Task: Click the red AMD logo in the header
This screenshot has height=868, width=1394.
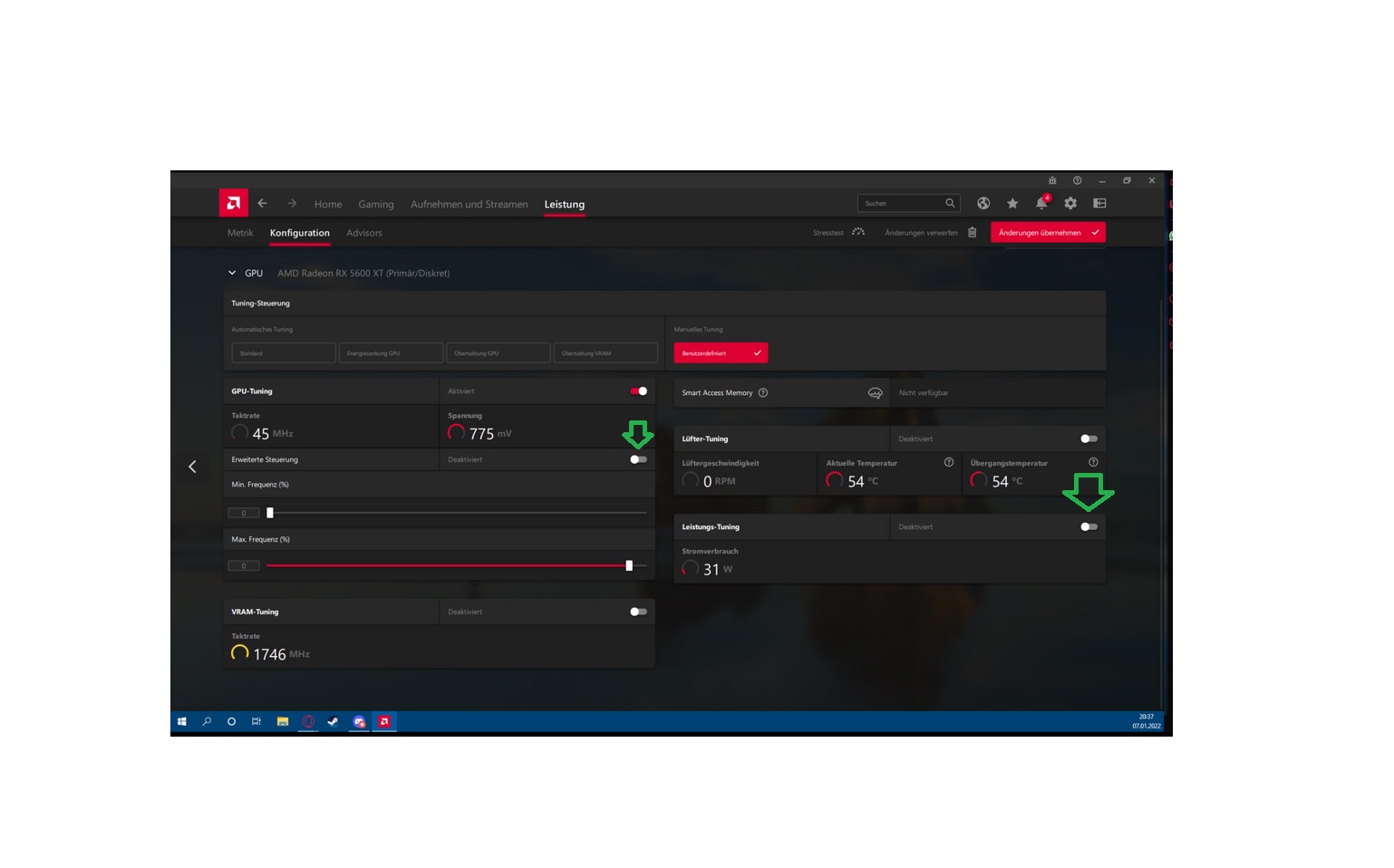Action: 233,203
